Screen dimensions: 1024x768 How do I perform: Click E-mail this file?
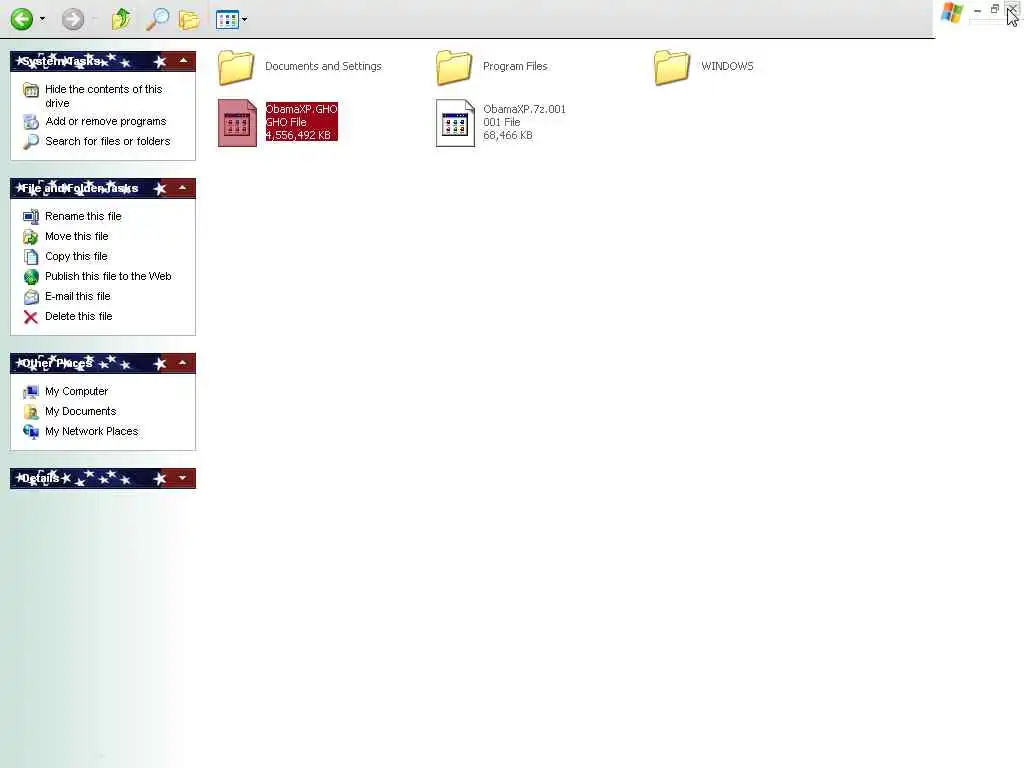[77, 296]
